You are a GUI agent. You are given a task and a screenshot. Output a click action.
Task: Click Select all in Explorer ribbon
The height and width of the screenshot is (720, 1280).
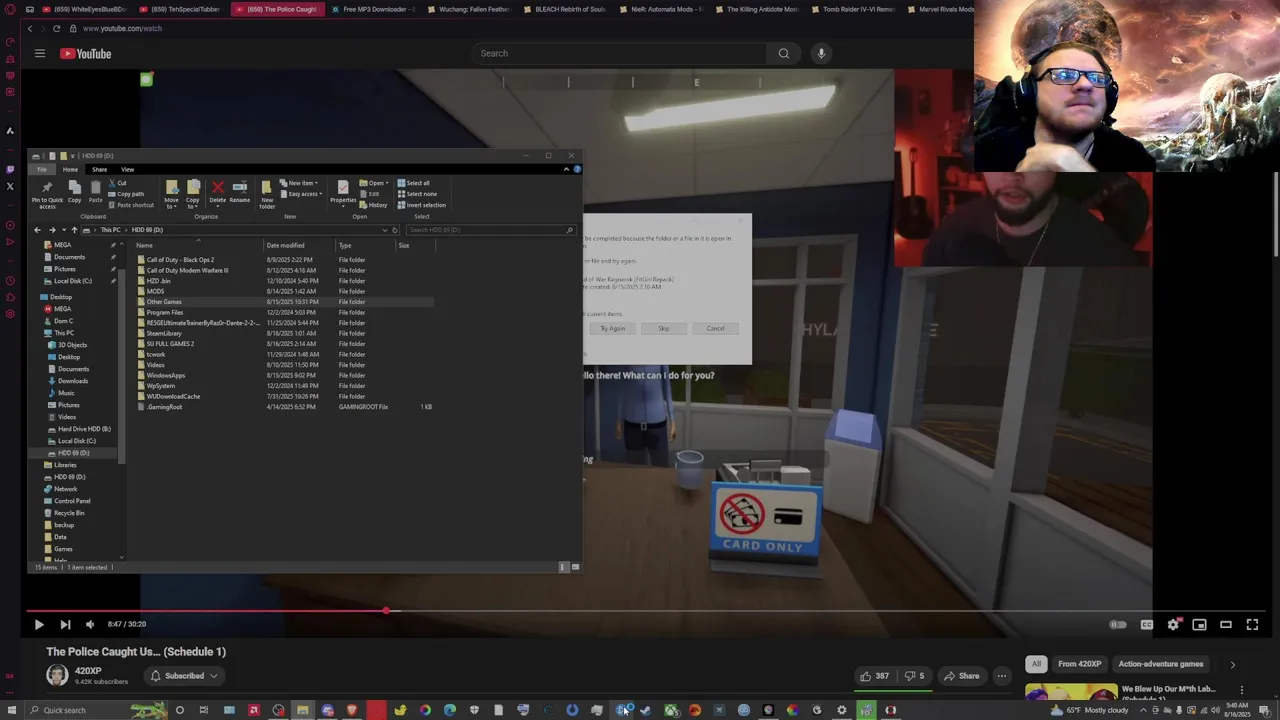[413, 183]
